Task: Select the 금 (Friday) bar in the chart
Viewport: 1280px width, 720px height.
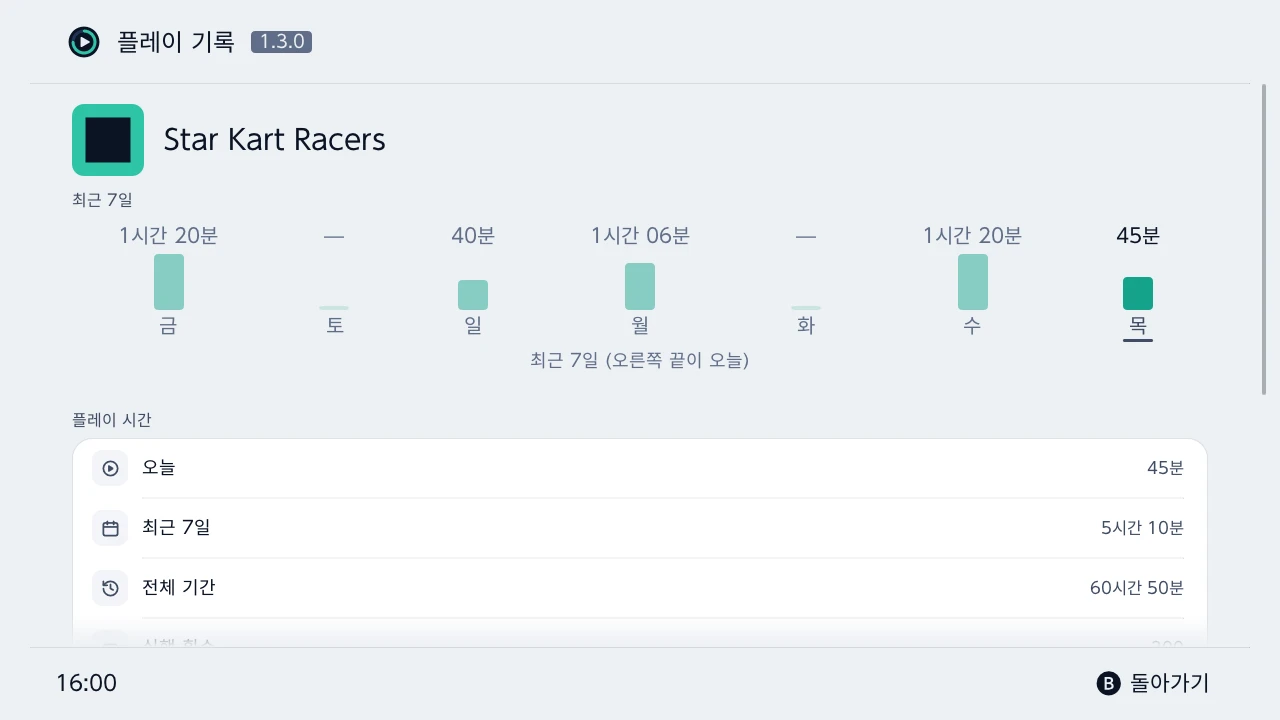Action: click(x=169, y=282)
